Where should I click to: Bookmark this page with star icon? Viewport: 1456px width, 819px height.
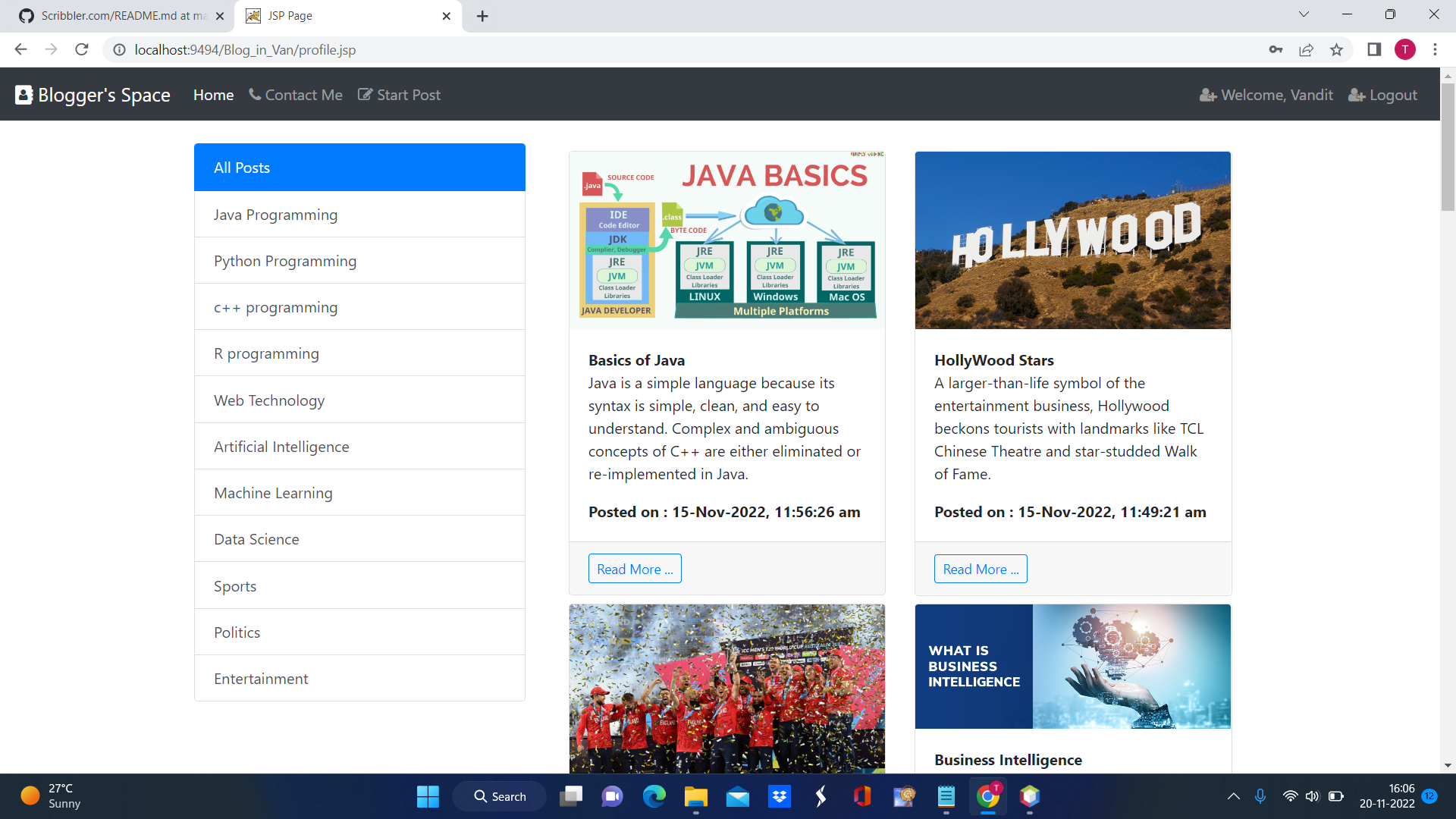point(1336,49)
